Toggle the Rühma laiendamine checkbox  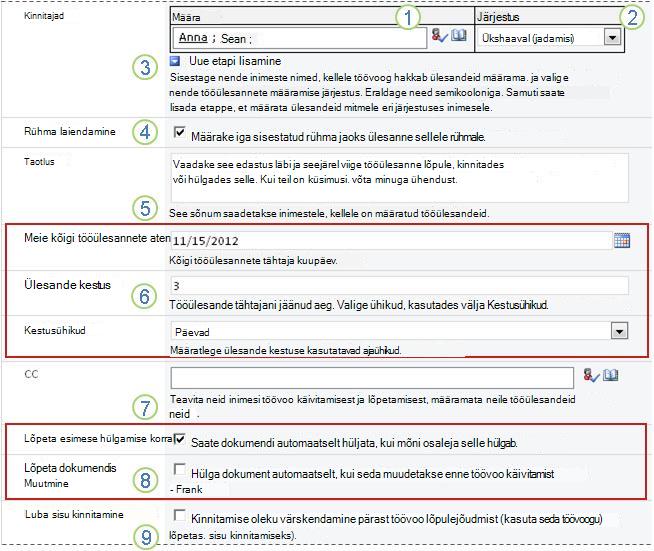click(179, 133)
